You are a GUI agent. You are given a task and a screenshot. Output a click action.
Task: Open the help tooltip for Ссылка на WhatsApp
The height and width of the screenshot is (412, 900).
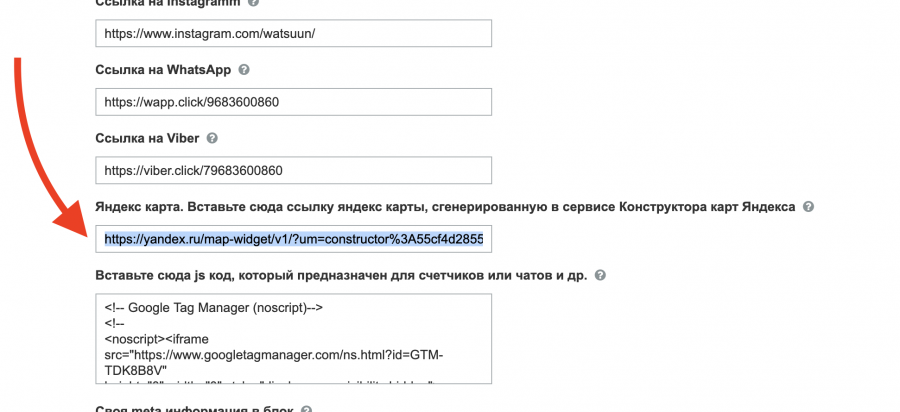pyautogui.click(x=244, y=70)
